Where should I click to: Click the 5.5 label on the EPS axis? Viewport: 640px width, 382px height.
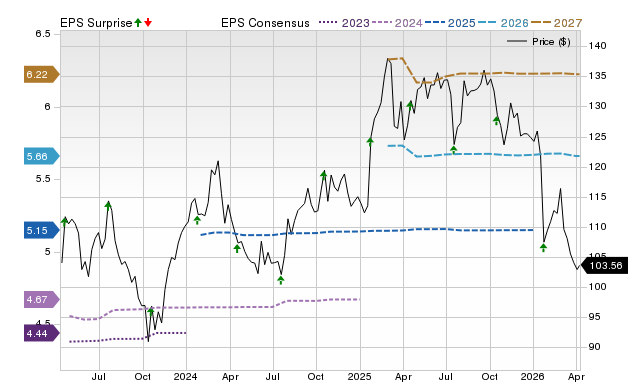43,179
